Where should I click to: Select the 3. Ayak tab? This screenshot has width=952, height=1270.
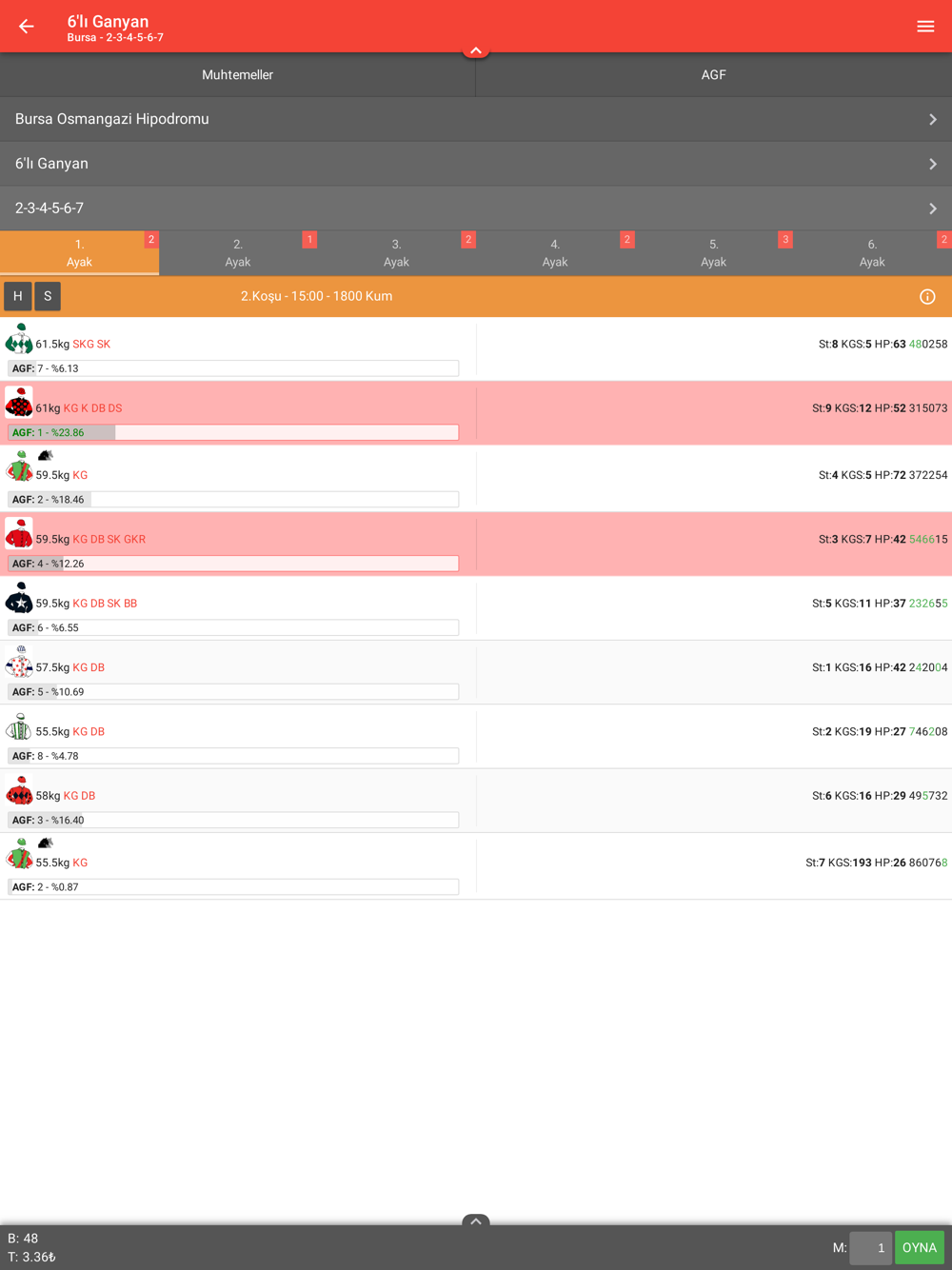[x=396, y=253]
